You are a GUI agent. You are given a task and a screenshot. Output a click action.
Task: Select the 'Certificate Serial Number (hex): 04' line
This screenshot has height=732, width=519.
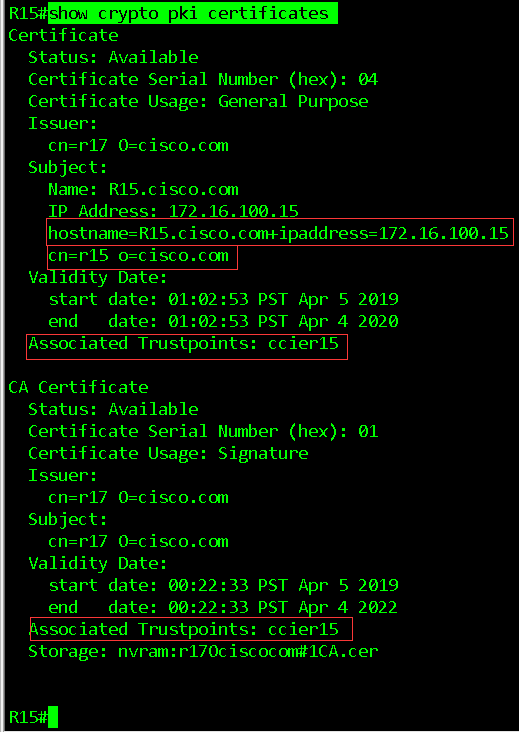(x=203, y=79)
